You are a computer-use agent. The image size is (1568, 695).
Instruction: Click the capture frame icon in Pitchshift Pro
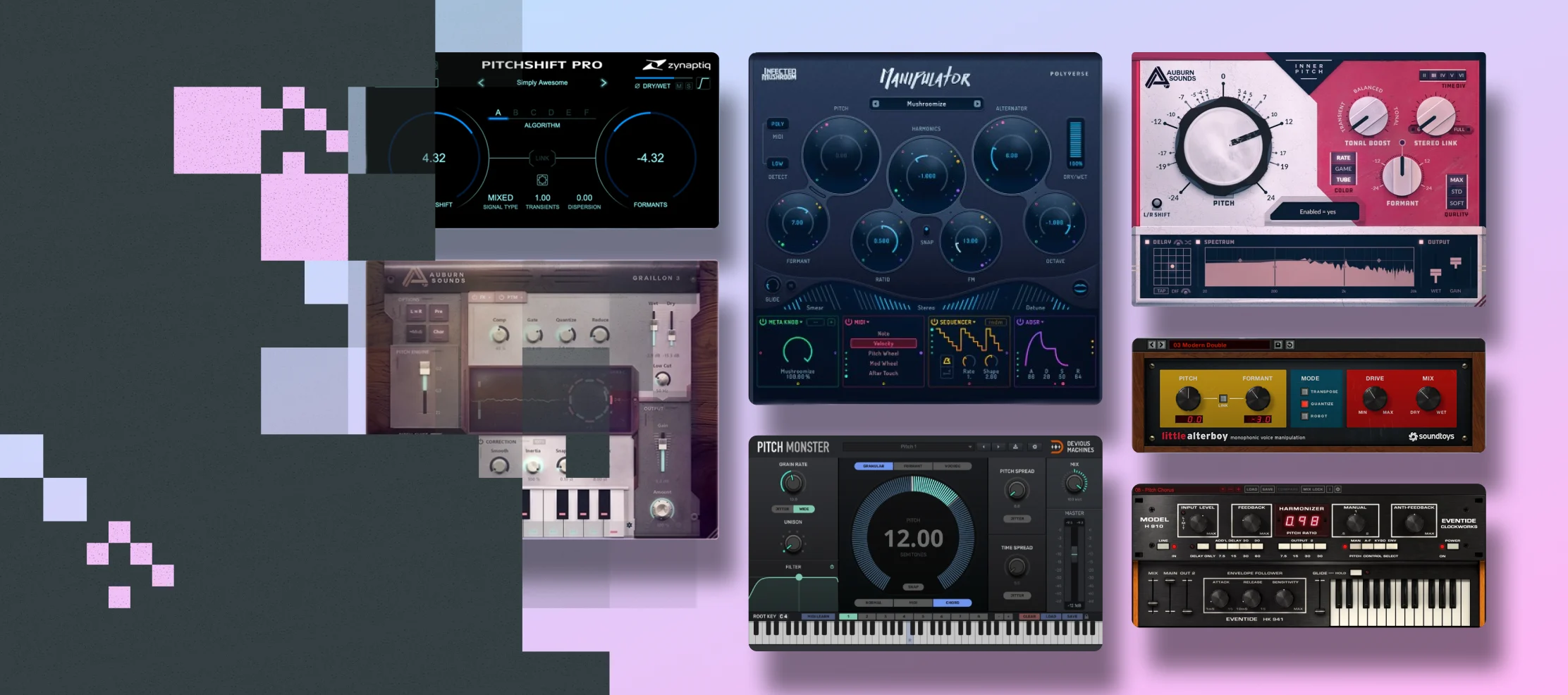tap(542, 180)
